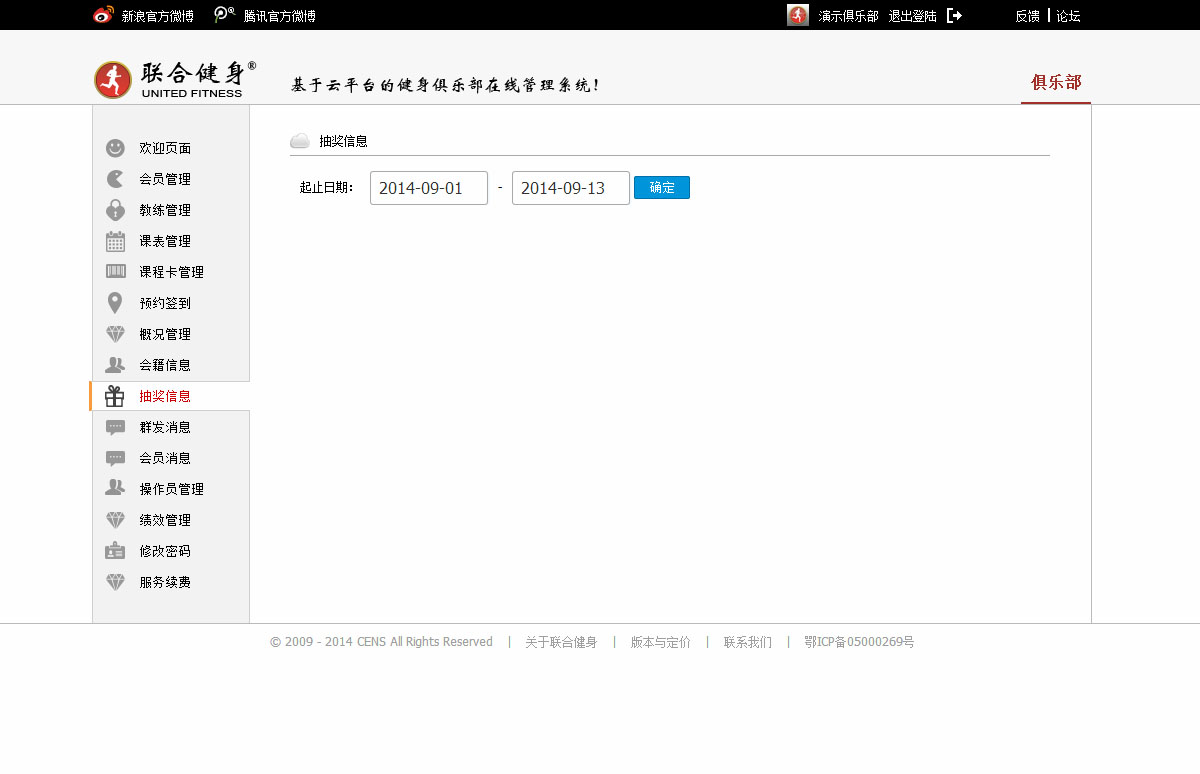Viewport: 1200px width, 774px height.
Task: Go to 群发消息 in the sidebar
Action: (x=165, y=427)
